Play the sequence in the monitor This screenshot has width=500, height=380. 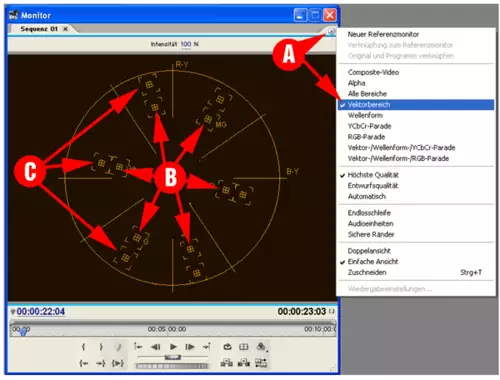tap(173, 347)
